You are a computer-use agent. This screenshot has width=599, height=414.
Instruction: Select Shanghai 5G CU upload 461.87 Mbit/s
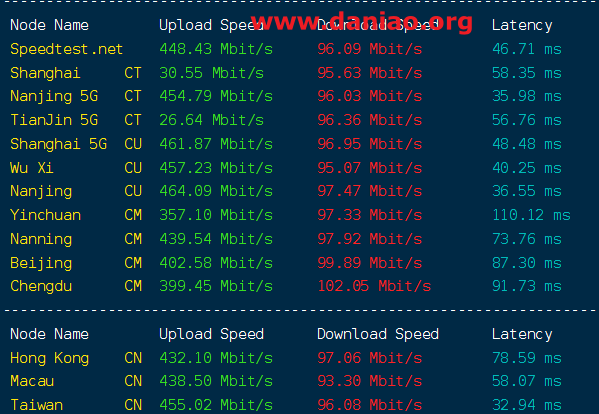click(216, 144)
